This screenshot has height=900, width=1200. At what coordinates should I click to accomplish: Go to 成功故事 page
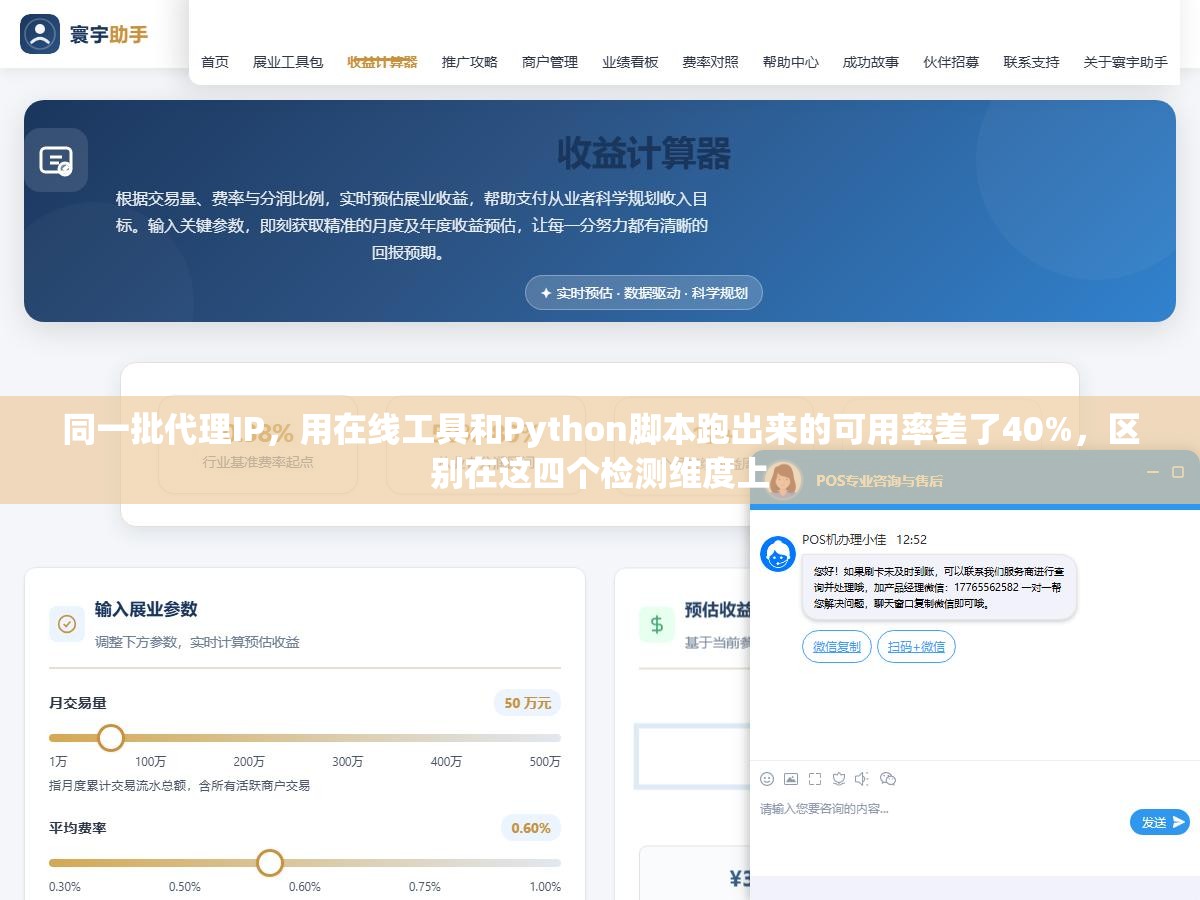pos(871,62)
